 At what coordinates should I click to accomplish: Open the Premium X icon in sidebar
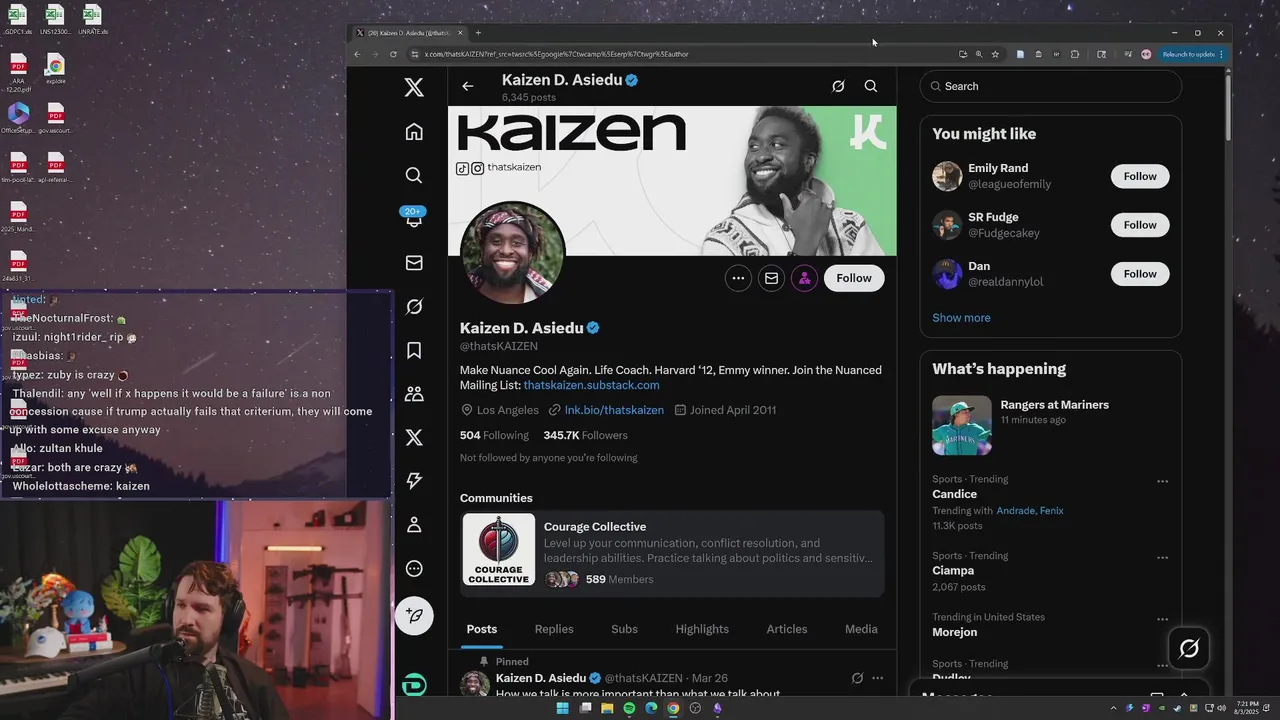(414, 437)
